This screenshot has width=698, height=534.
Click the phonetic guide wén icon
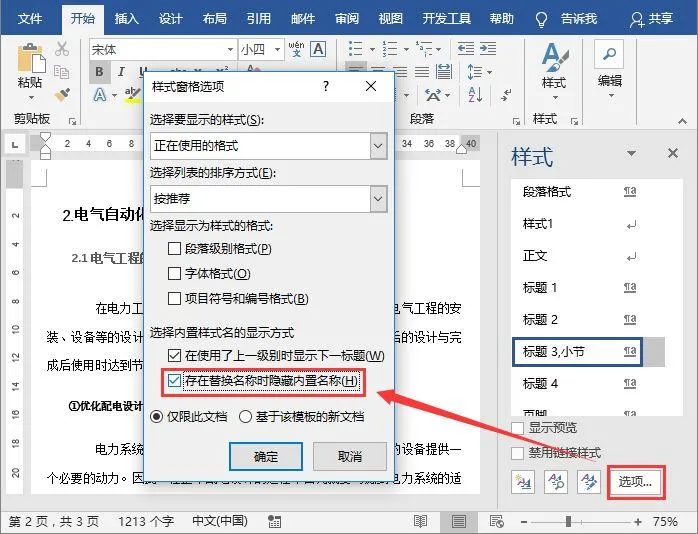click(x=296, y=49)
